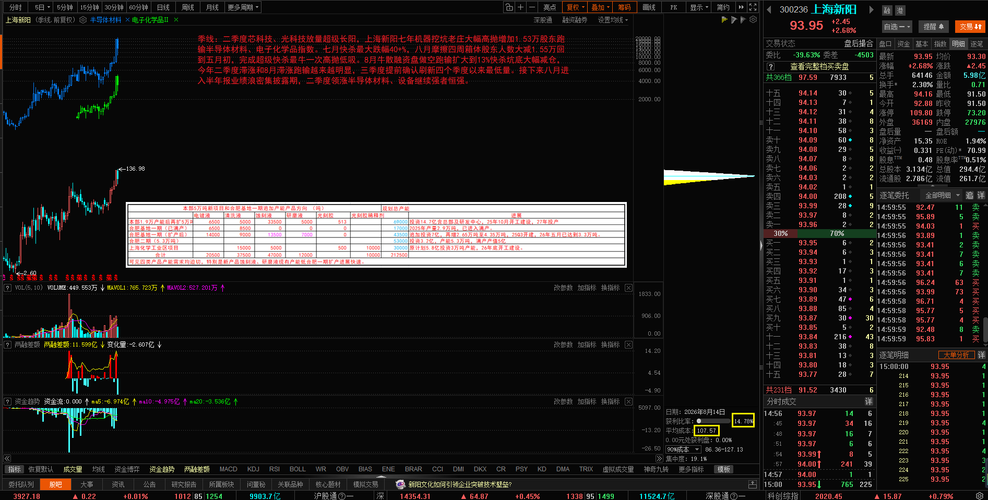Screen dimensions: 988x500
Task: Toggle 模板 template button in indicator bar
Action: [723, 469]
